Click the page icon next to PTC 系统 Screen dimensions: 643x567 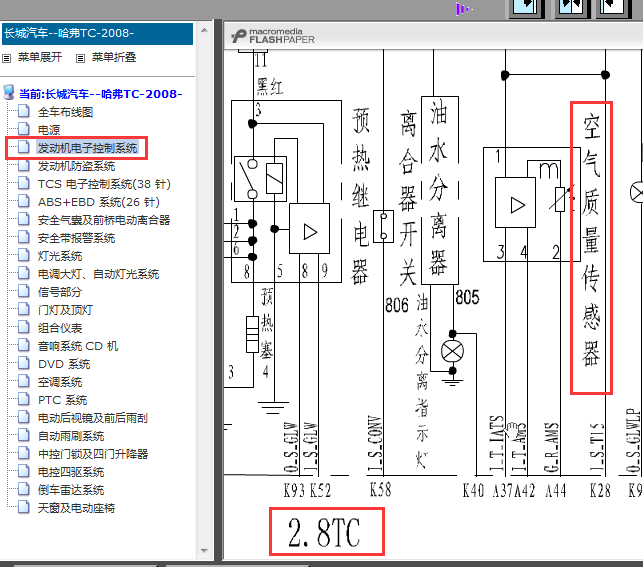tap(24, 400)
